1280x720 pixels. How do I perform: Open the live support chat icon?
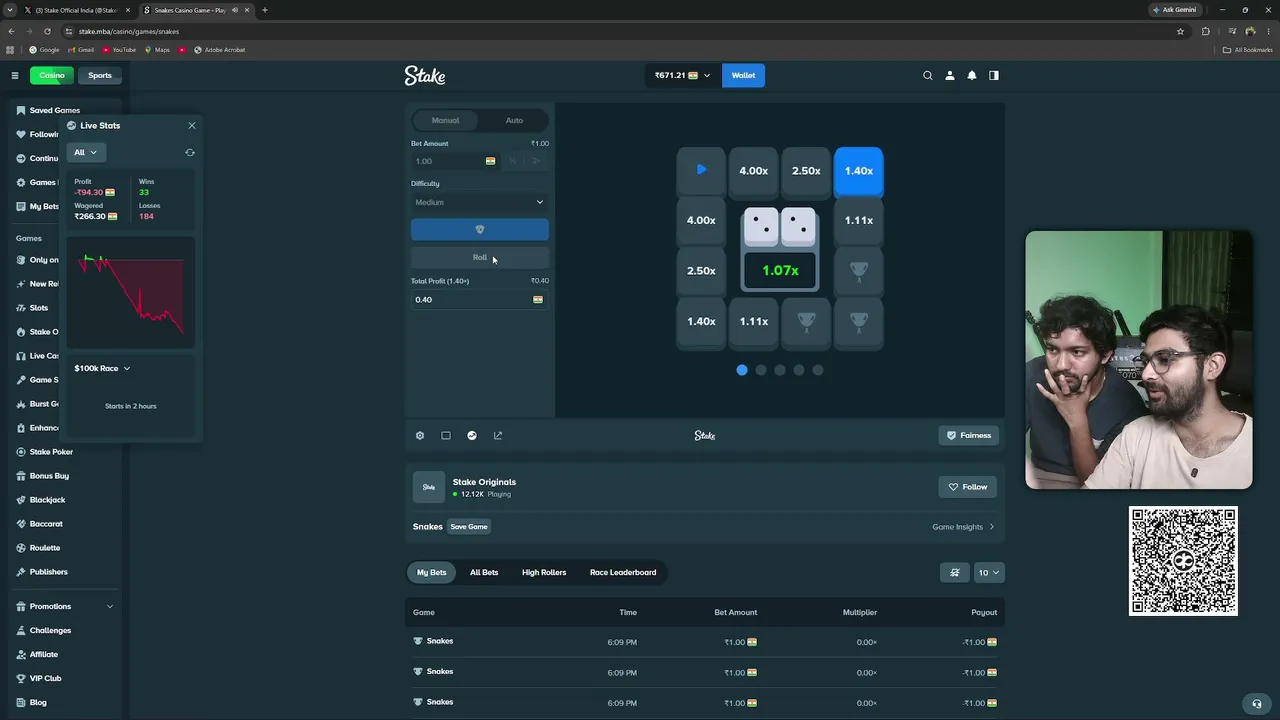tap(1257, 703)
